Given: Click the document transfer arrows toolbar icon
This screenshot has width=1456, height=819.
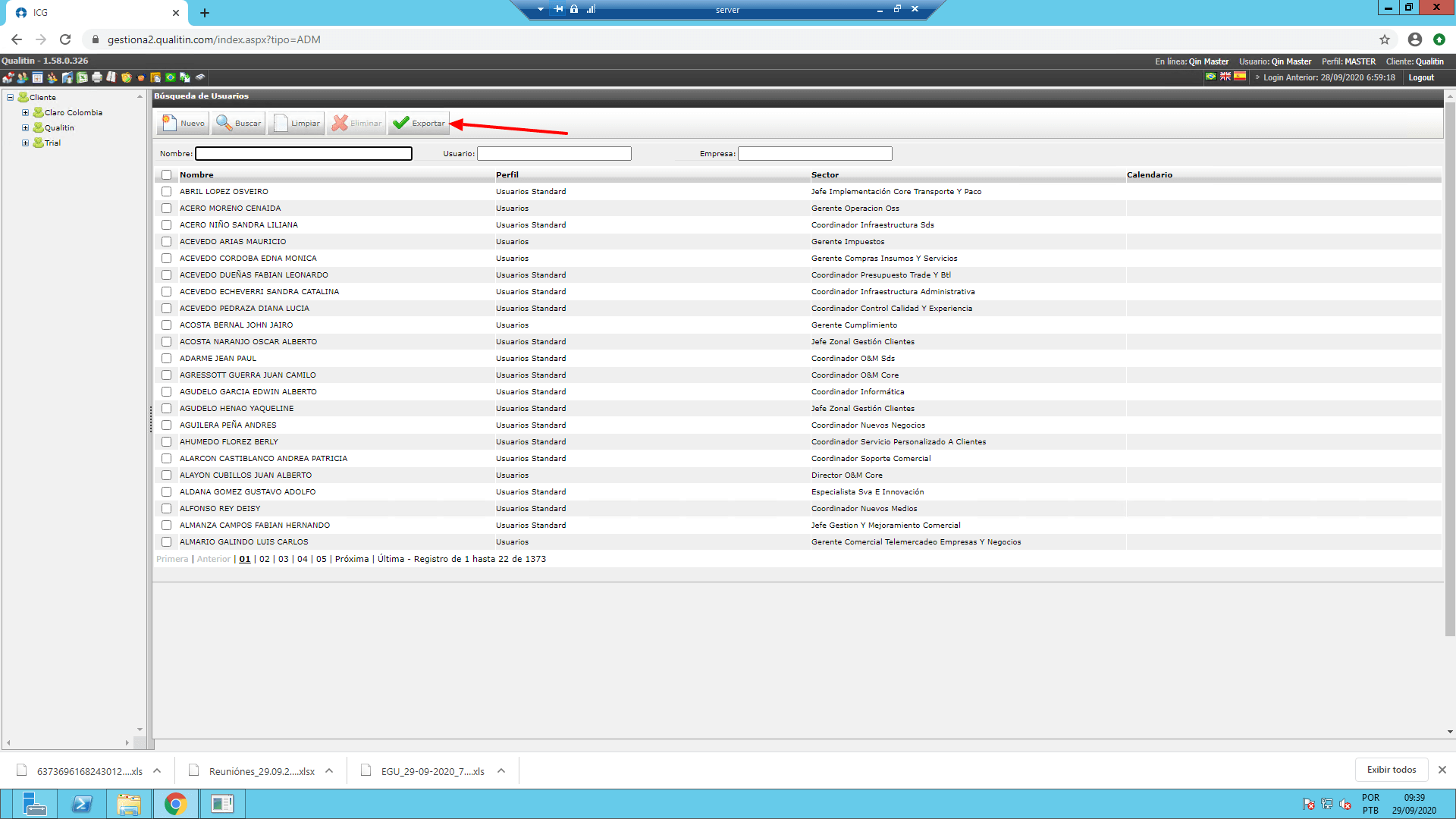Looking at the screenshot, I should point(185,77).
